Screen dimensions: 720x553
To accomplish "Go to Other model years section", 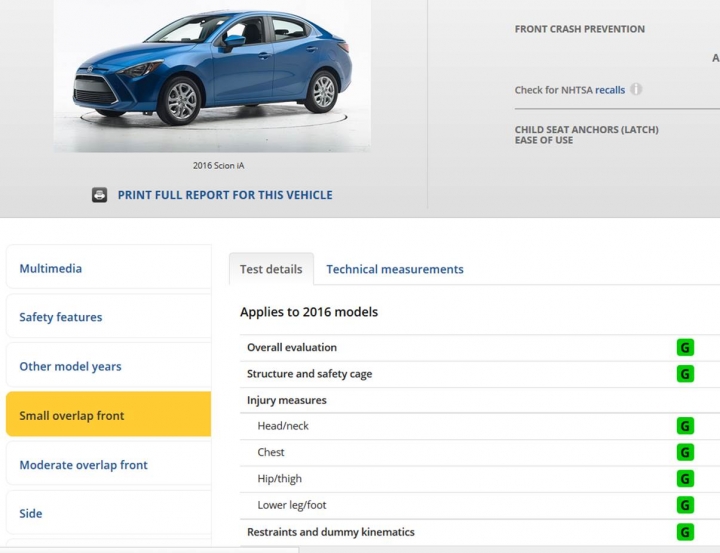I will (108, 366).
